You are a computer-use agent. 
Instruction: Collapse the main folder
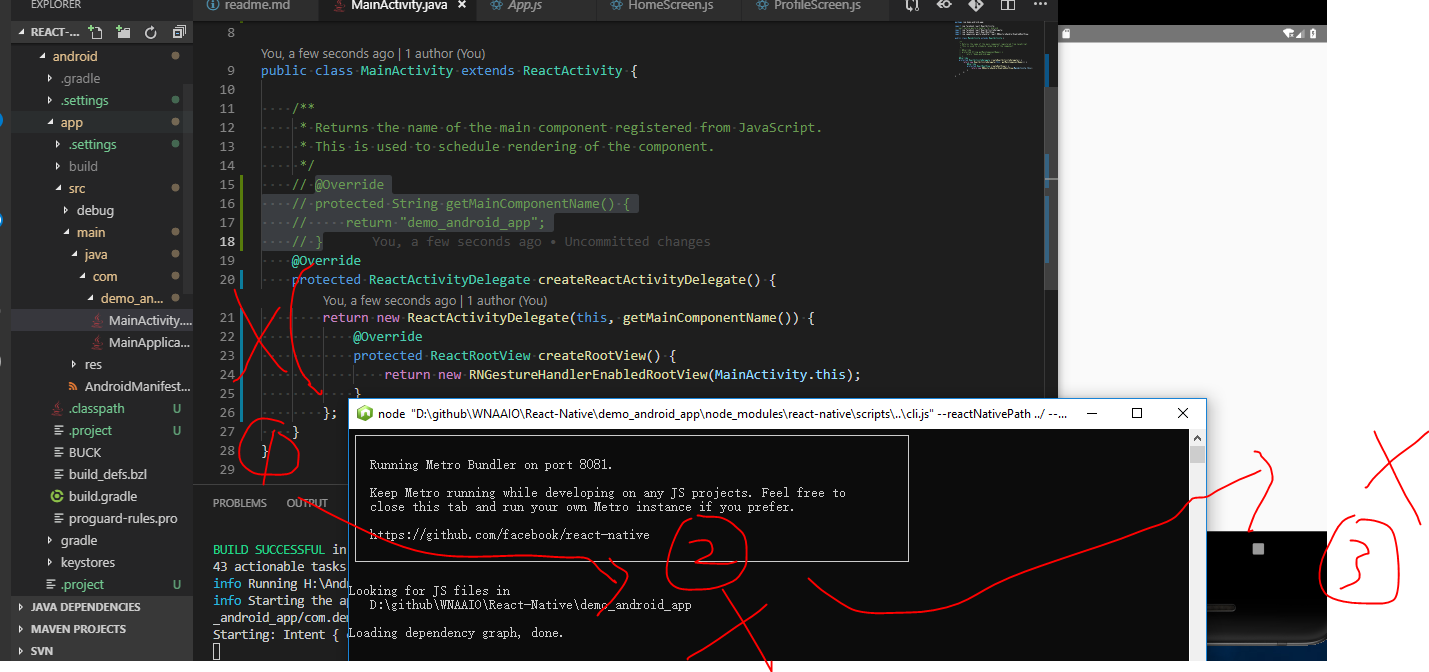[x=66, y=232]
